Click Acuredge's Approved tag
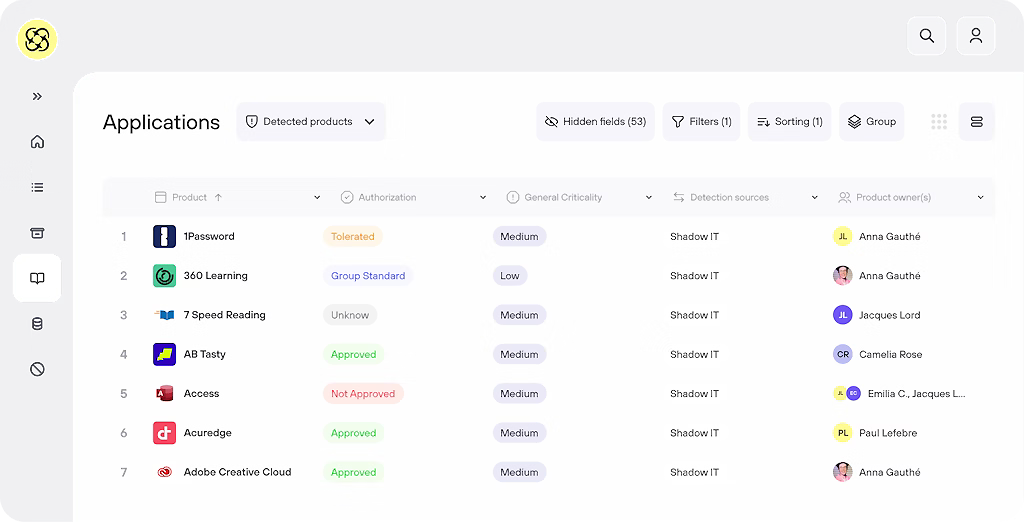The height and width of the screenshot is (522, 1024). (353, 432)
